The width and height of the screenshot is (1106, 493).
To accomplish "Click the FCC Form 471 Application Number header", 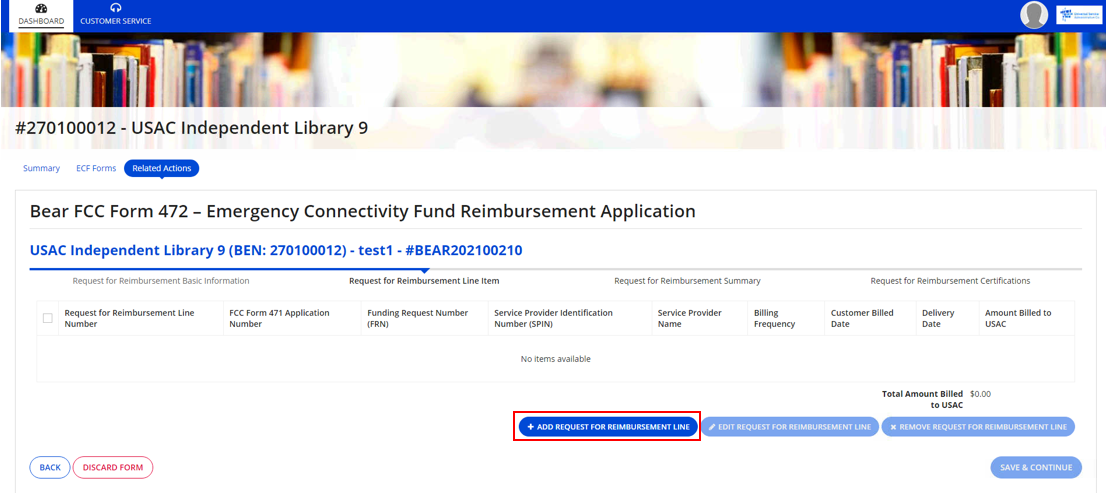I will pos(291,318).
